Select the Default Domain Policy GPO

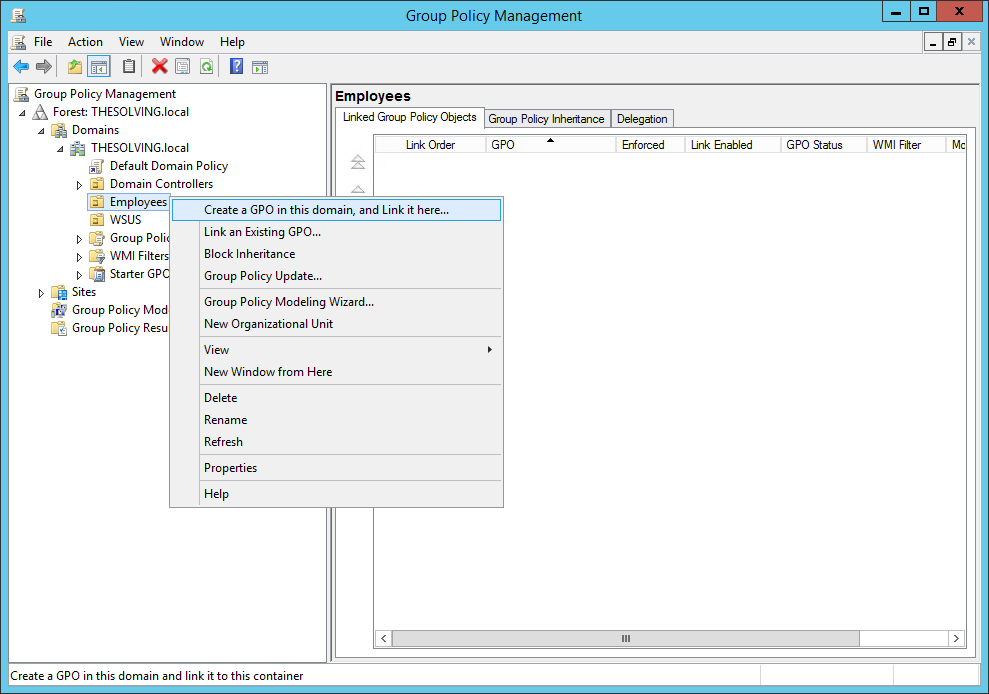(x=167, y=165)
